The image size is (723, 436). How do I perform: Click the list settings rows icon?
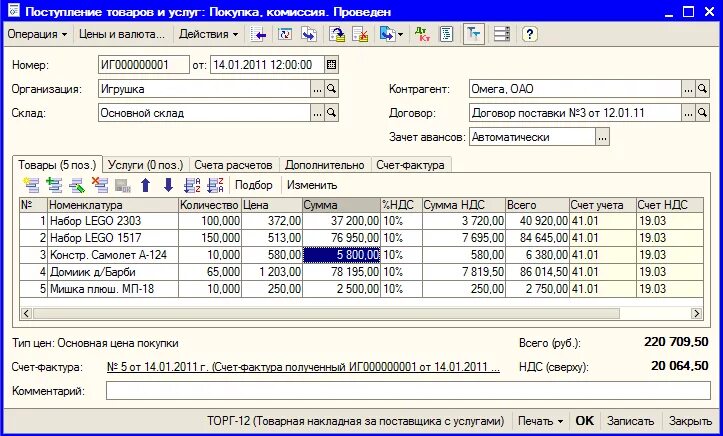tap(502, 34)
